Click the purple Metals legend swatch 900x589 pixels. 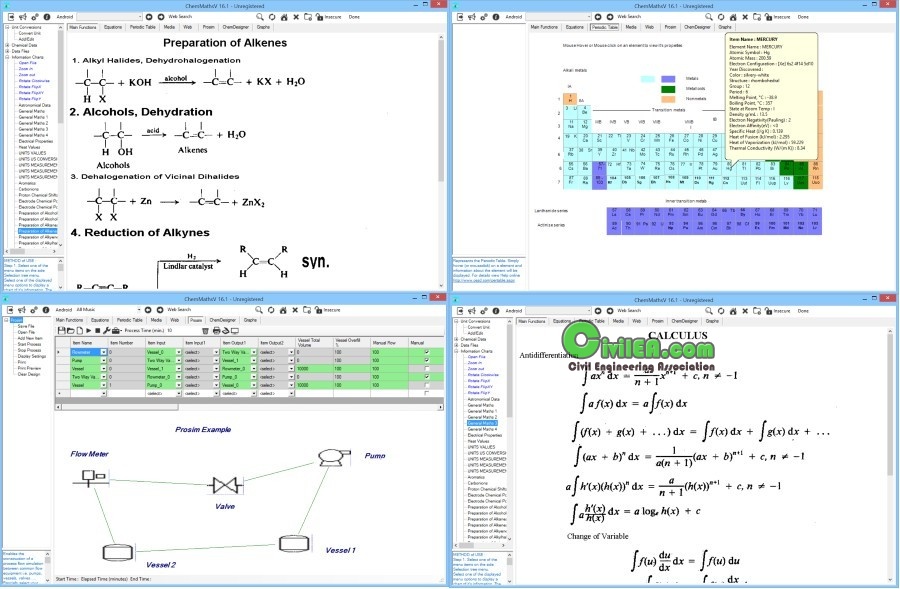coord(668,79)
